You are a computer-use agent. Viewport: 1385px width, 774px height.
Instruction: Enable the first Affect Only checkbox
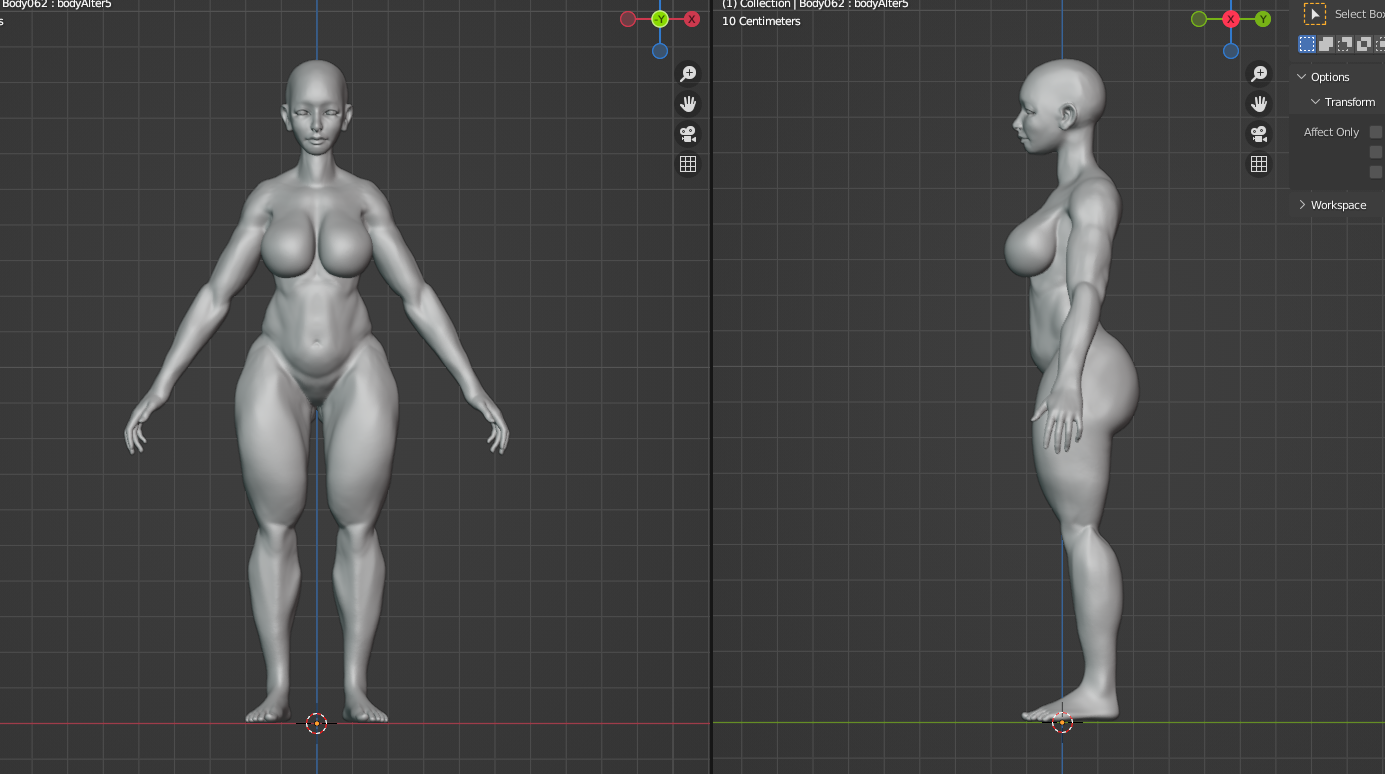pos(1376,132)
